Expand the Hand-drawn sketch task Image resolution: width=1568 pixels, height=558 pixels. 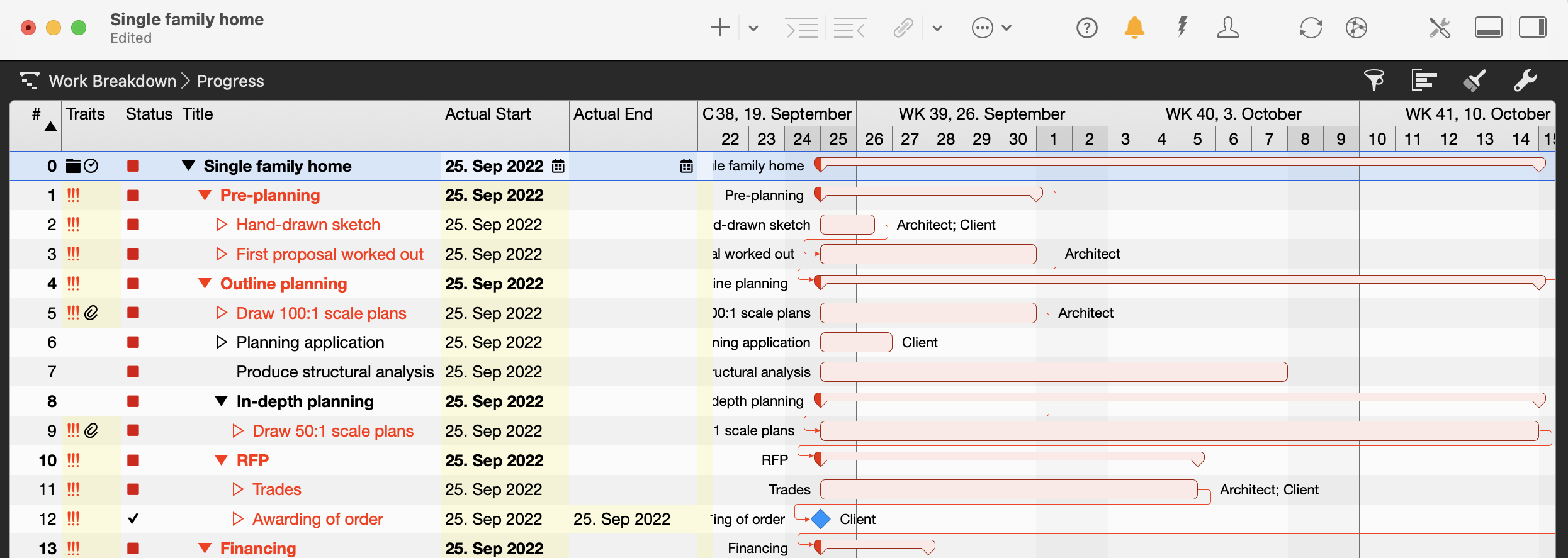point(221,225)
